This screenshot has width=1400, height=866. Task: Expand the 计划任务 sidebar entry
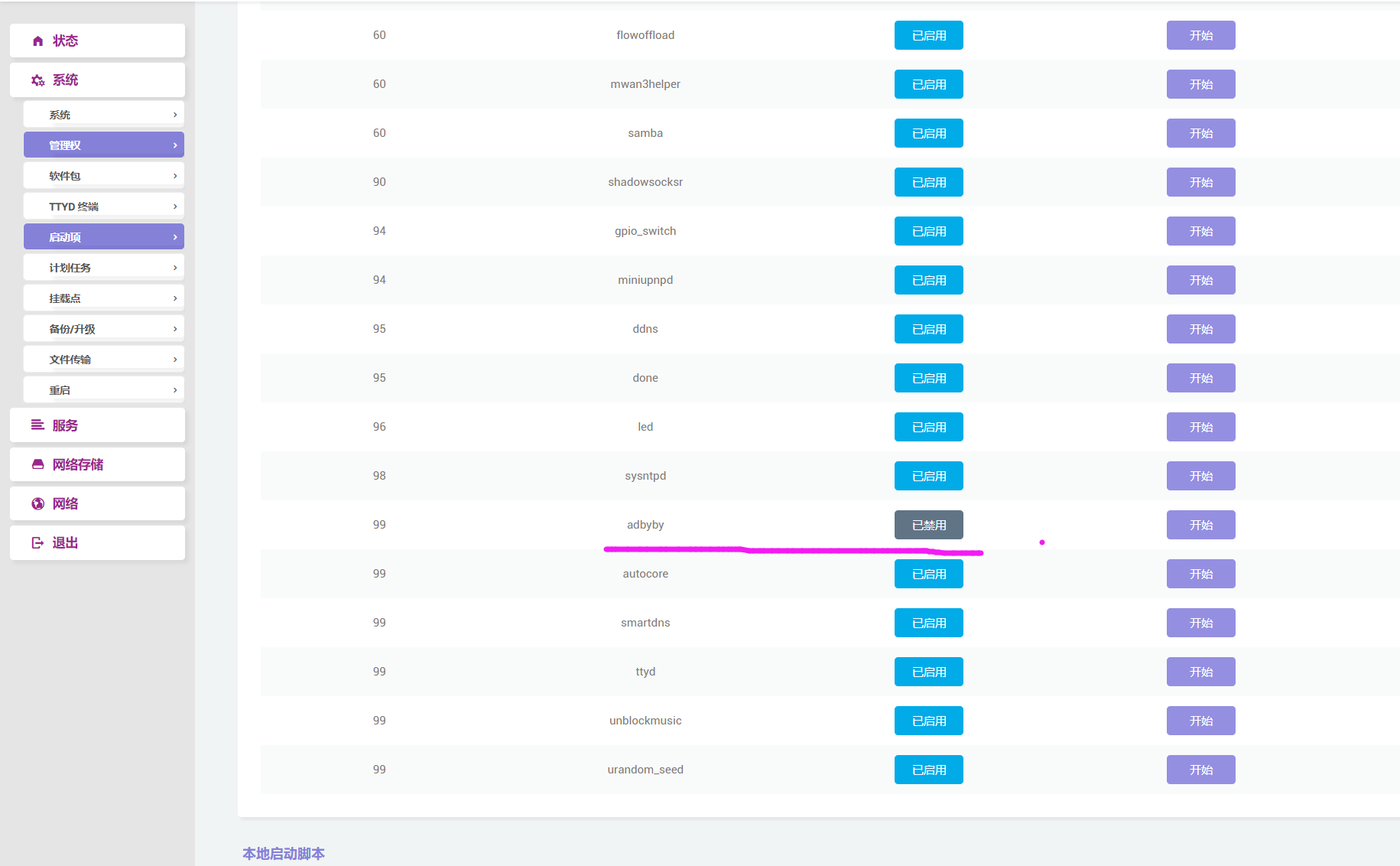[103, 267]
